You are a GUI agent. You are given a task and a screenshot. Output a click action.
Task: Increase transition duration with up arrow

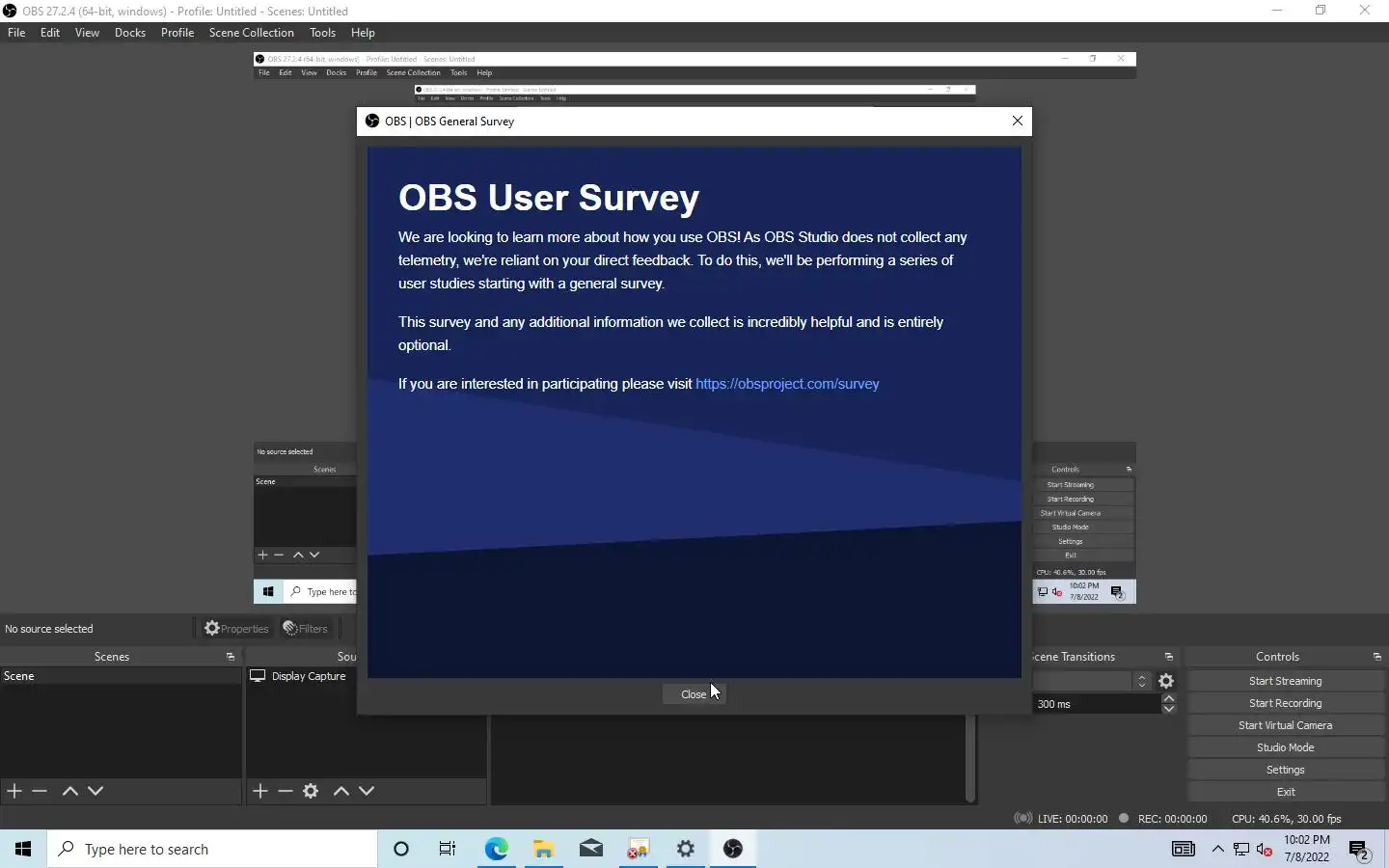[1169, 698]
